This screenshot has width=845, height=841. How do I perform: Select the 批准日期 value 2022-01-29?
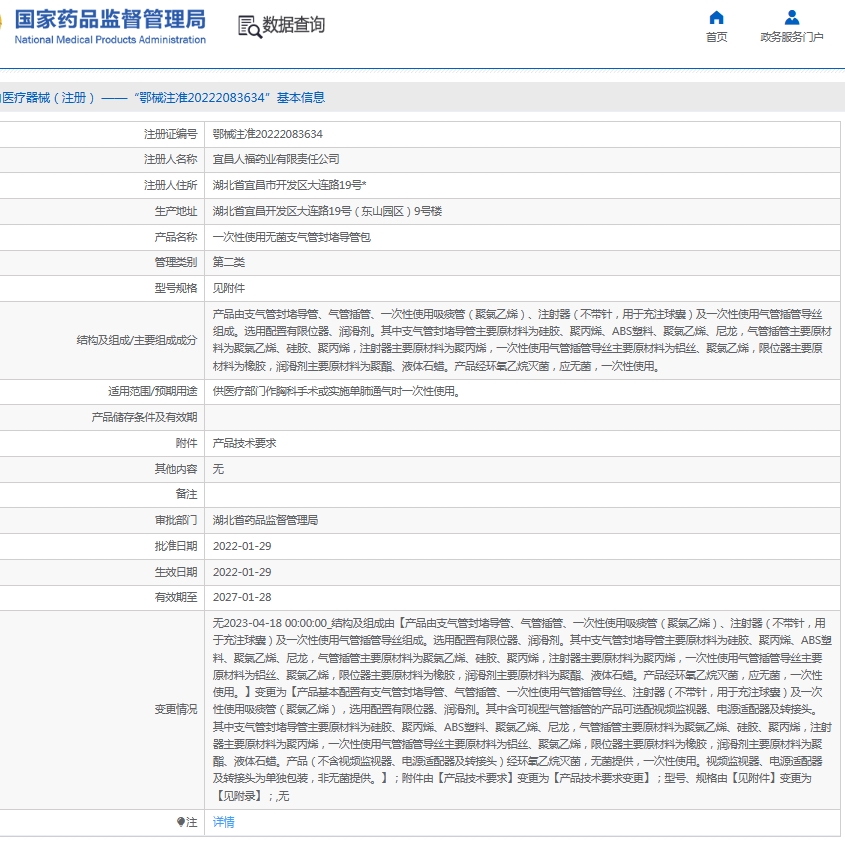(x=242, y=546)
